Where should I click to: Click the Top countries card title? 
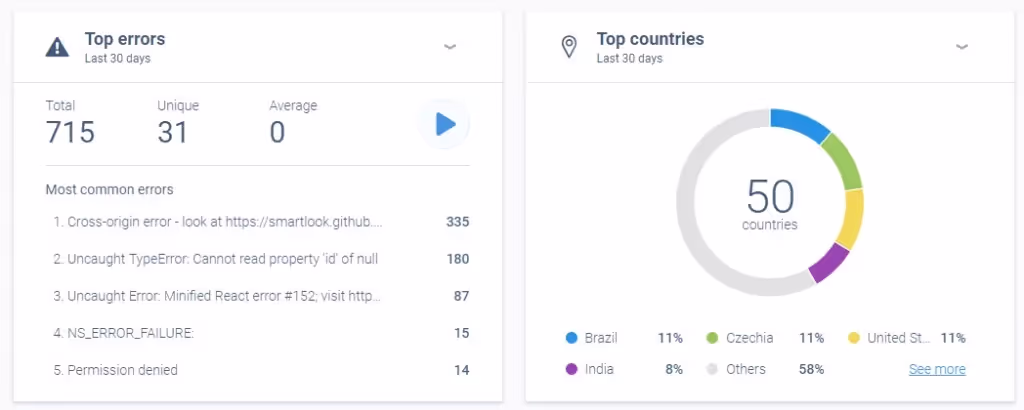650,39
